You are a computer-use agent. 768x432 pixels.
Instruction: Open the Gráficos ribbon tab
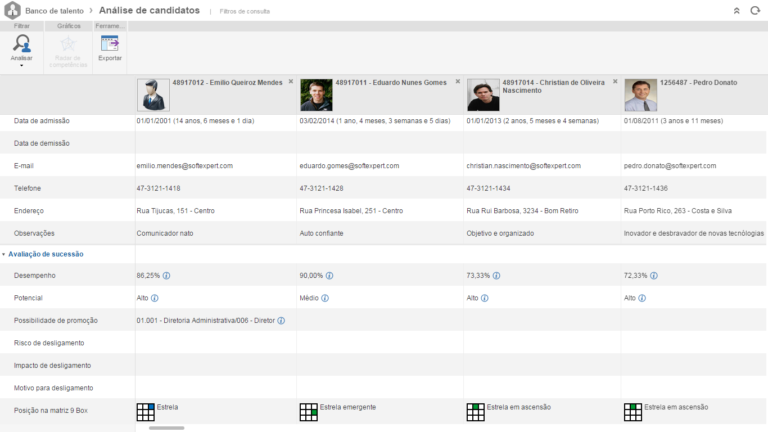click(69, 25)
